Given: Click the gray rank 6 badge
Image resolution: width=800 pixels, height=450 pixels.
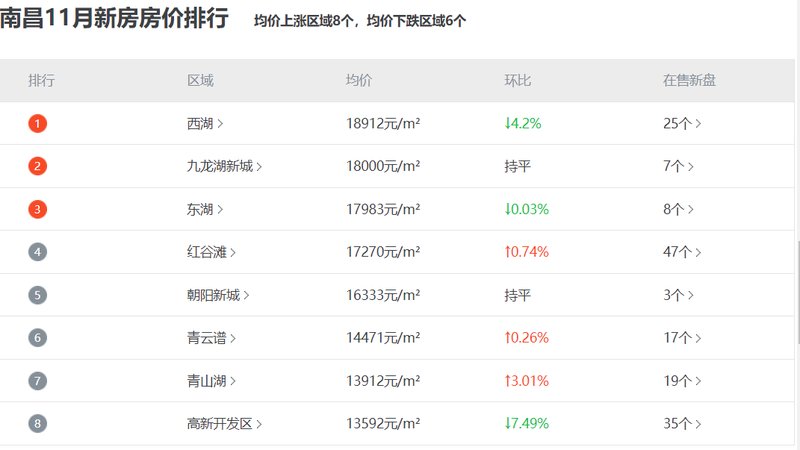Looking at the screenshot, I should [x=37, y=338].
